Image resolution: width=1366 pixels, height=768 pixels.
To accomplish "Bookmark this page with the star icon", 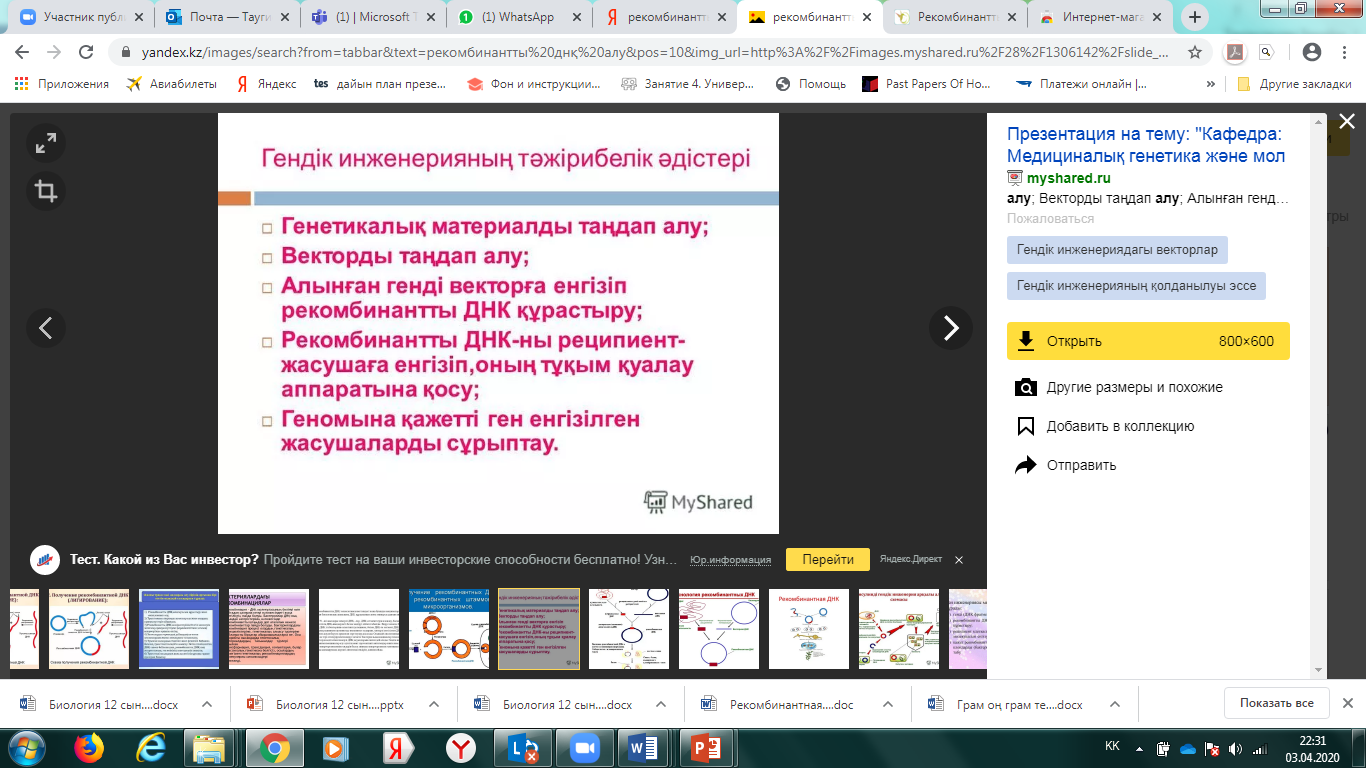I will coord(1194,52).
